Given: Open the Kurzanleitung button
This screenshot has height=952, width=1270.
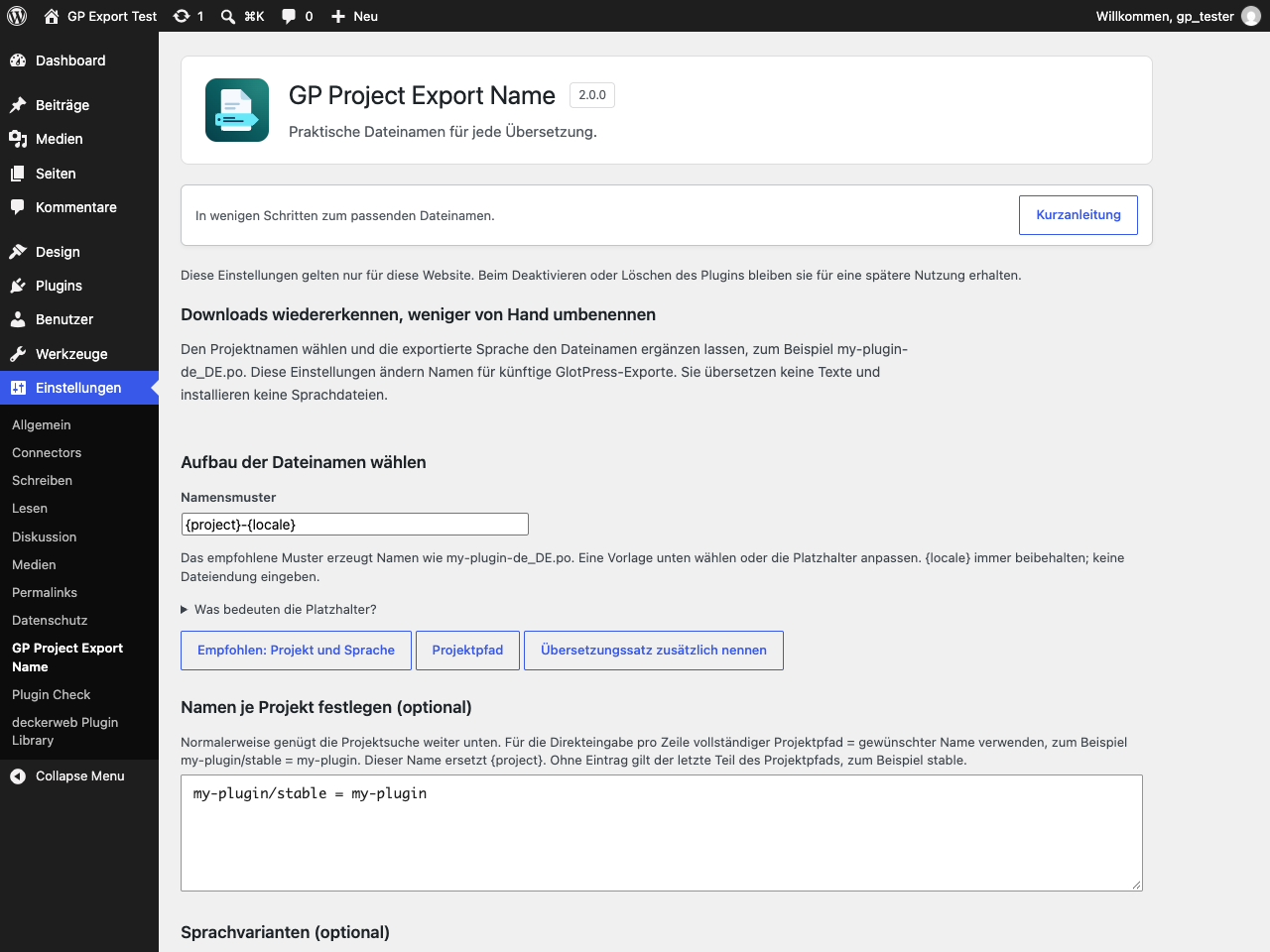Looking at the screenshot, I should tap(1079, 215).
